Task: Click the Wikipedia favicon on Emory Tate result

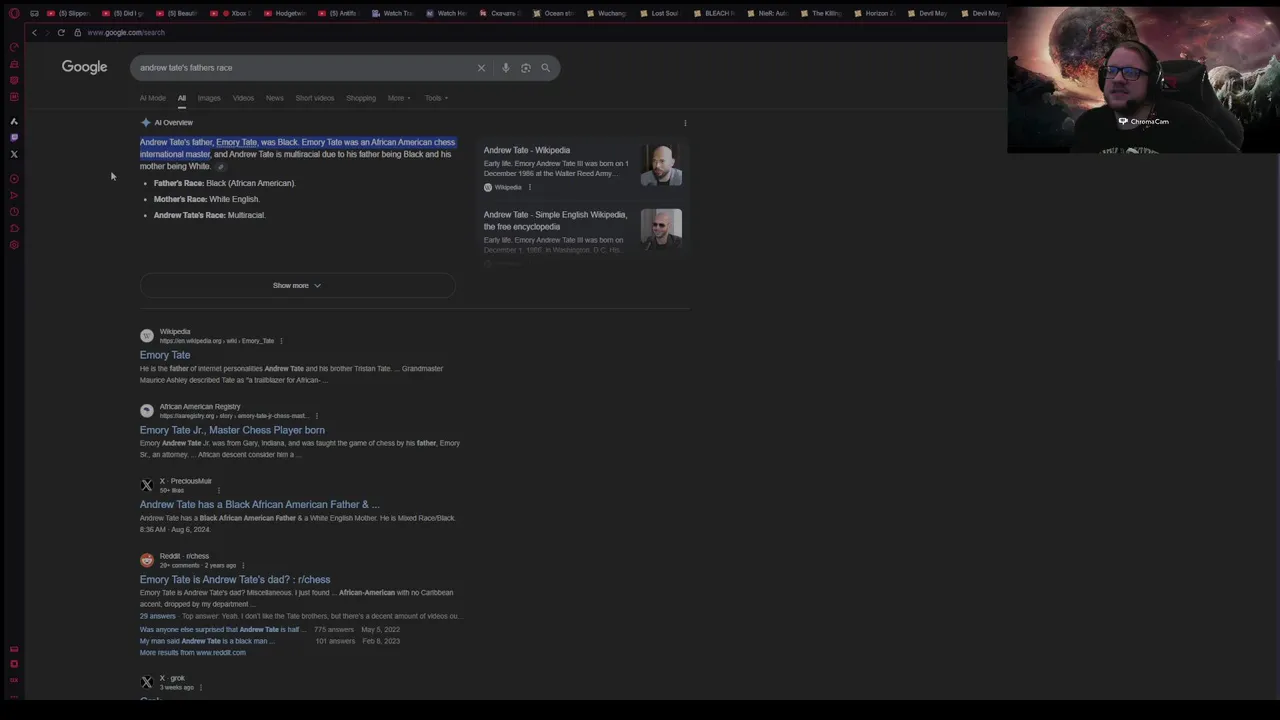Action: click(147, 336)
